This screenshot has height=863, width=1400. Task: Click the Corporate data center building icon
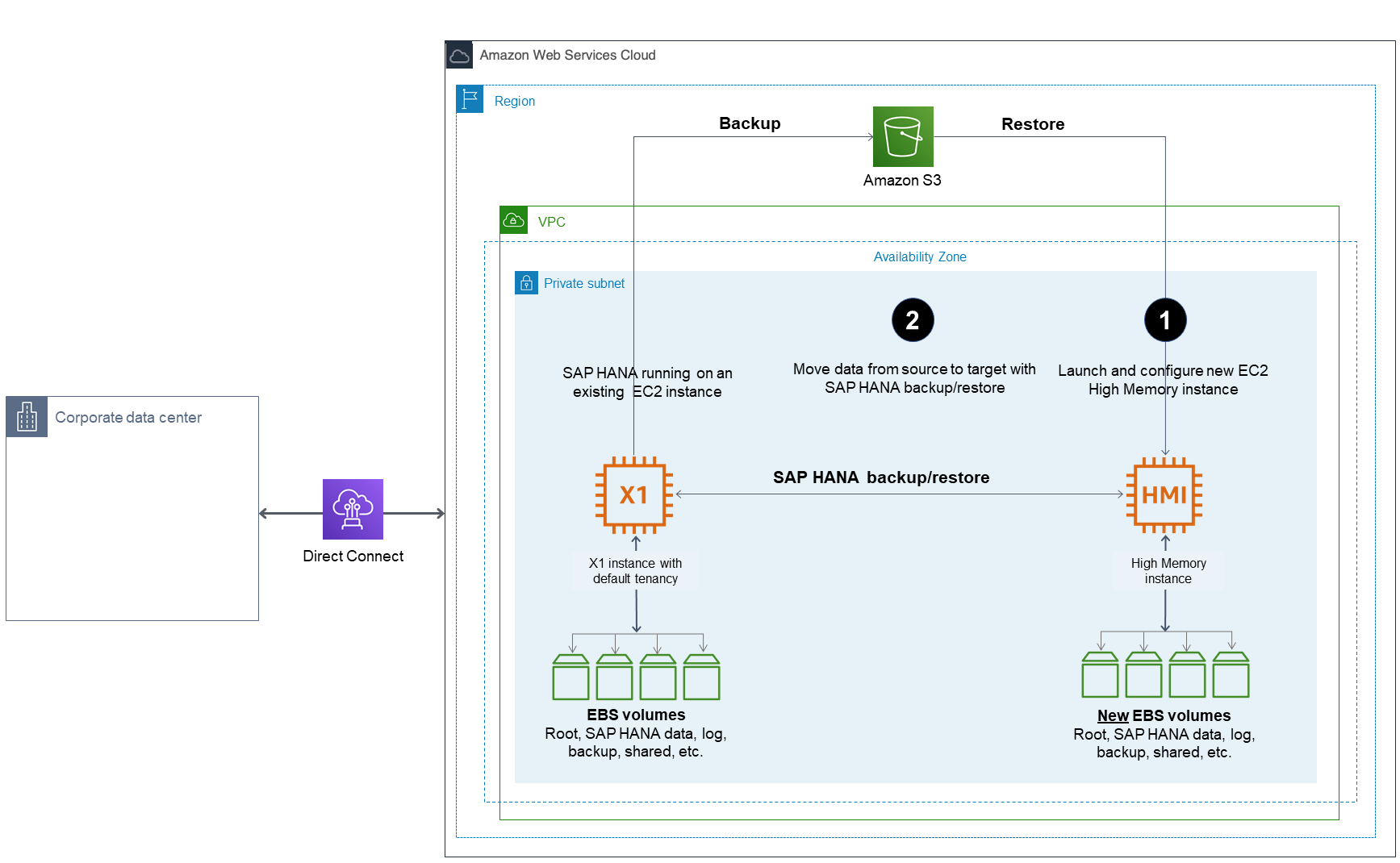[27, 417]
